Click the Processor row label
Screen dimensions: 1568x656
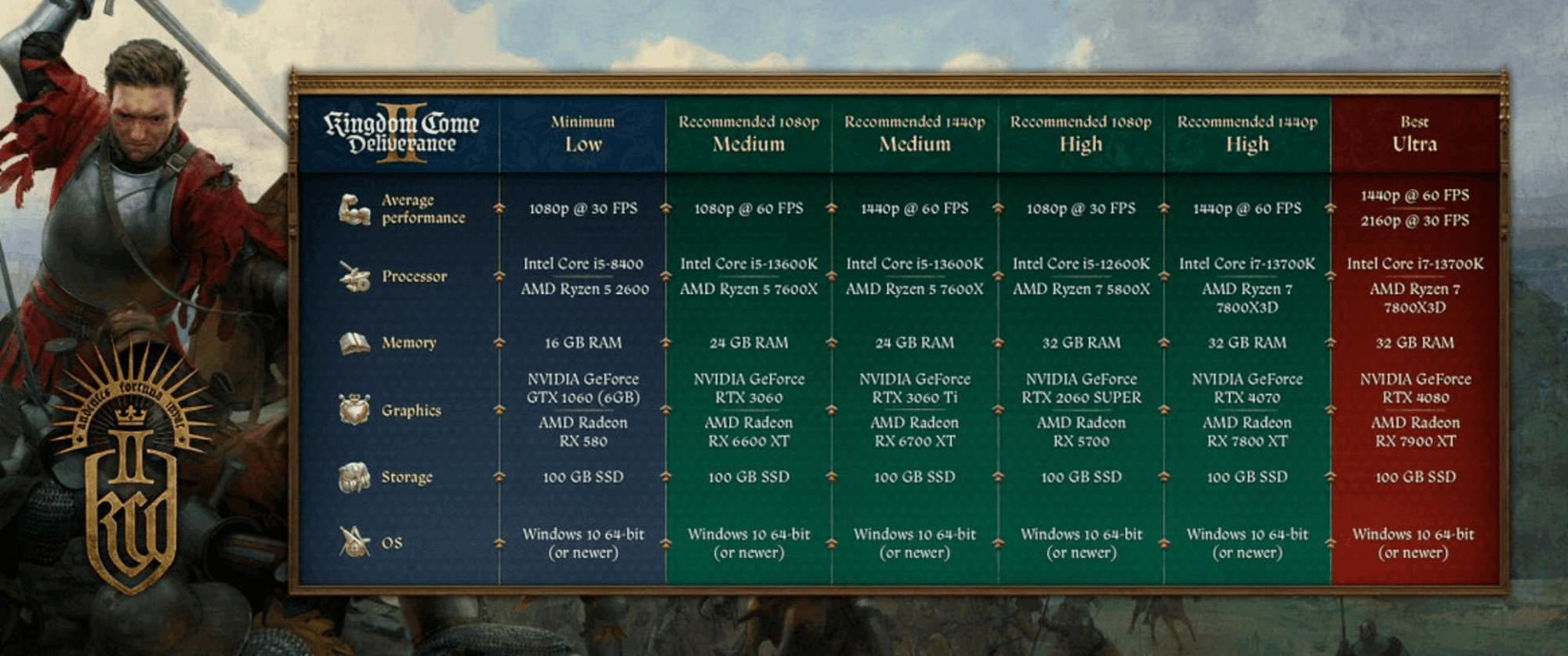pos(415,276)
